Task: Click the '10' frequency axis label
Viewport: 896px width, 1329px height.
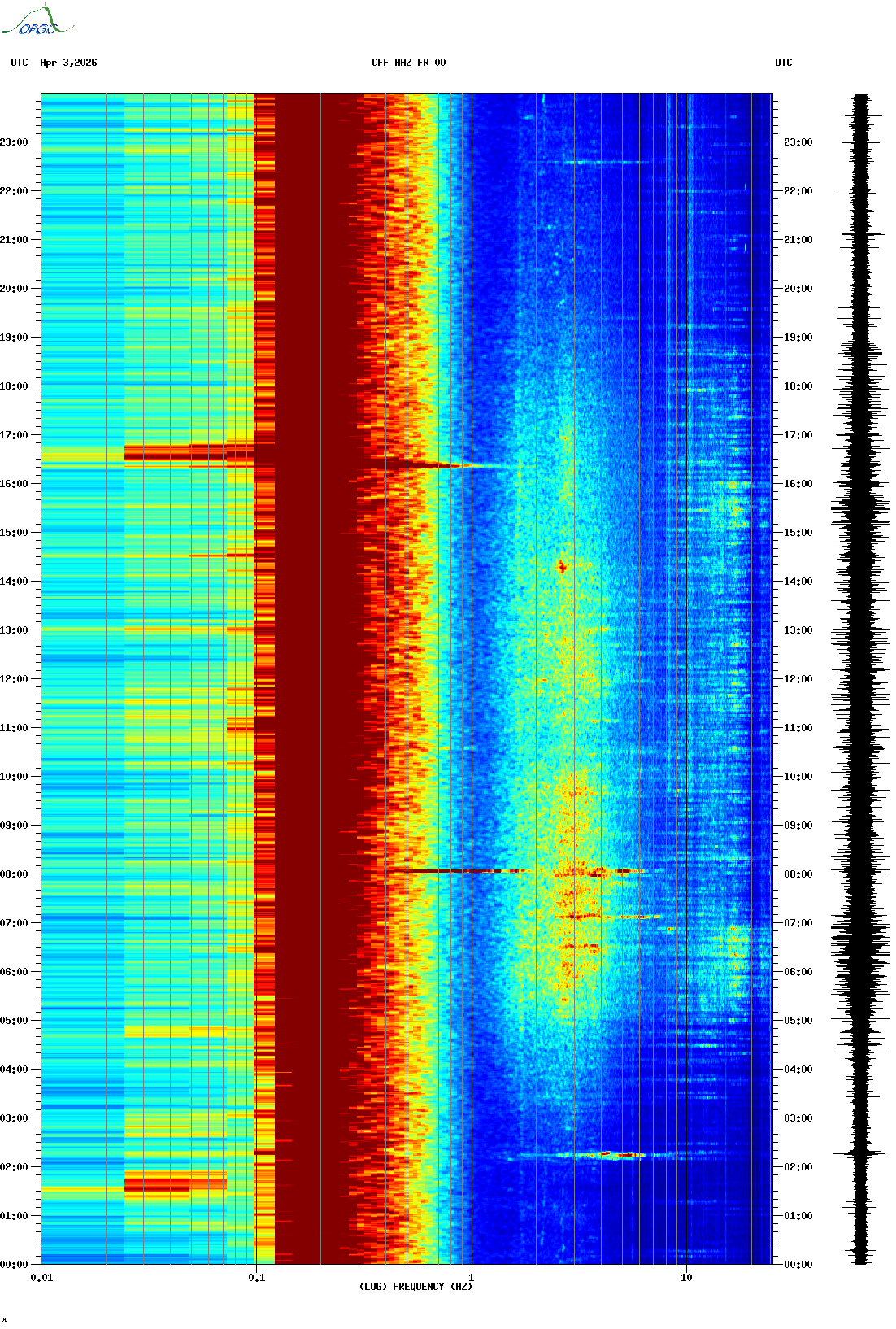Action: click(x=686, y=1277)
